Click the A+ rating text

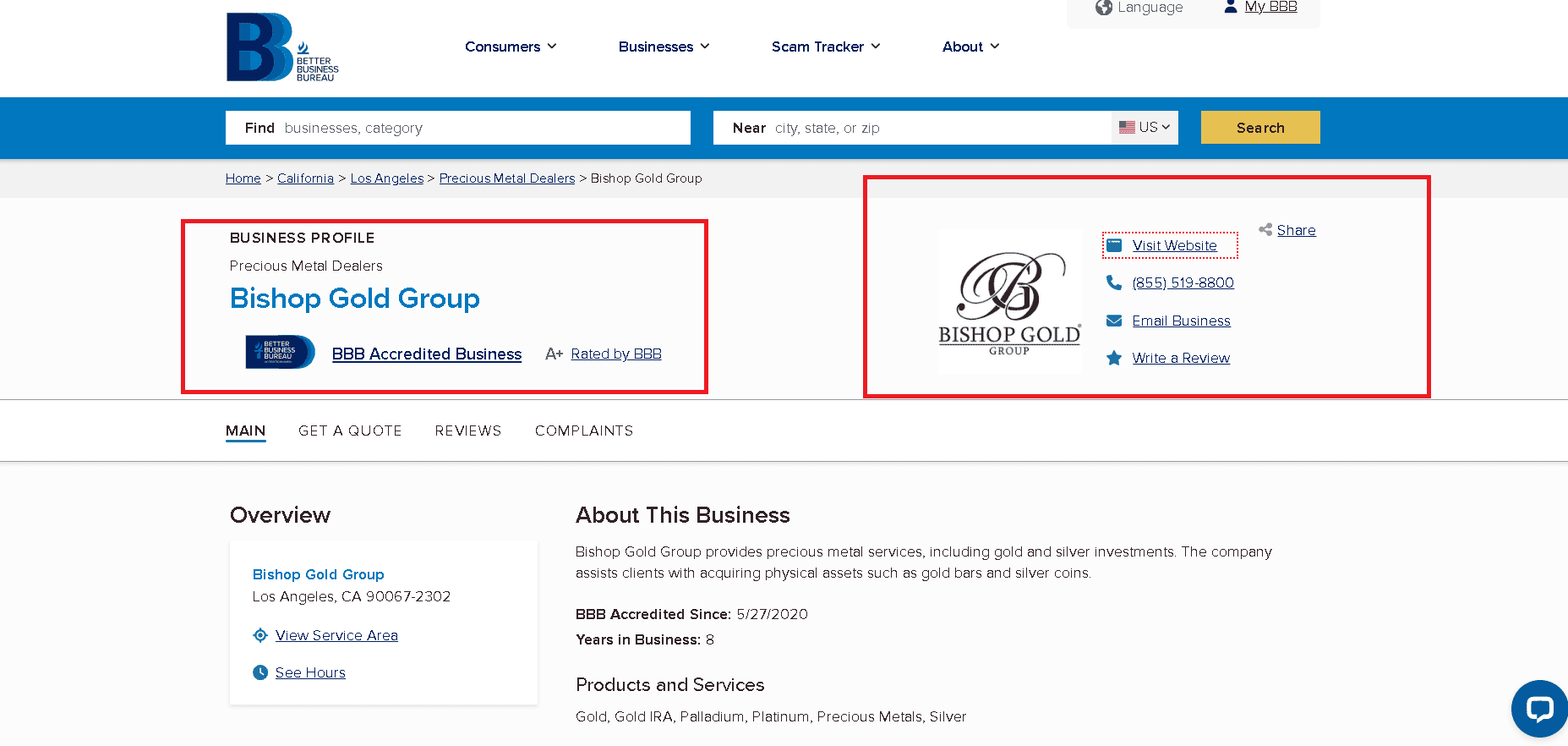554,354
